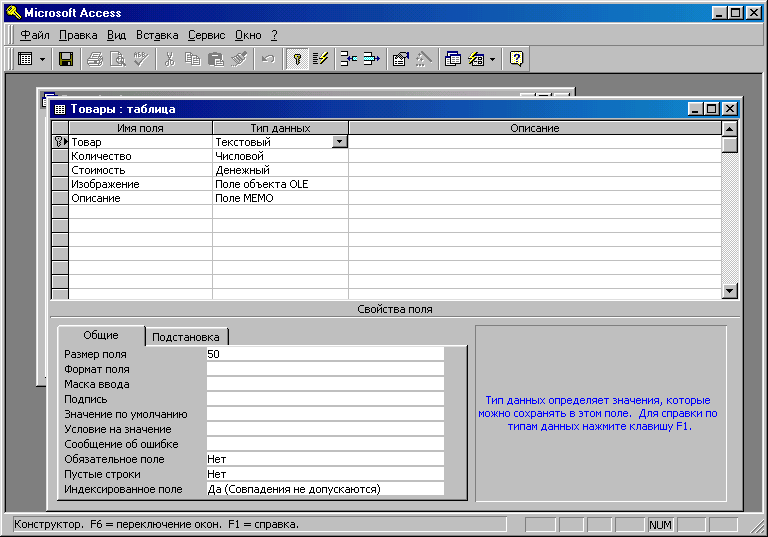Screen dimensions: 768x537
Task: Switch to the Подстановка tab
Action: (186, 337)
